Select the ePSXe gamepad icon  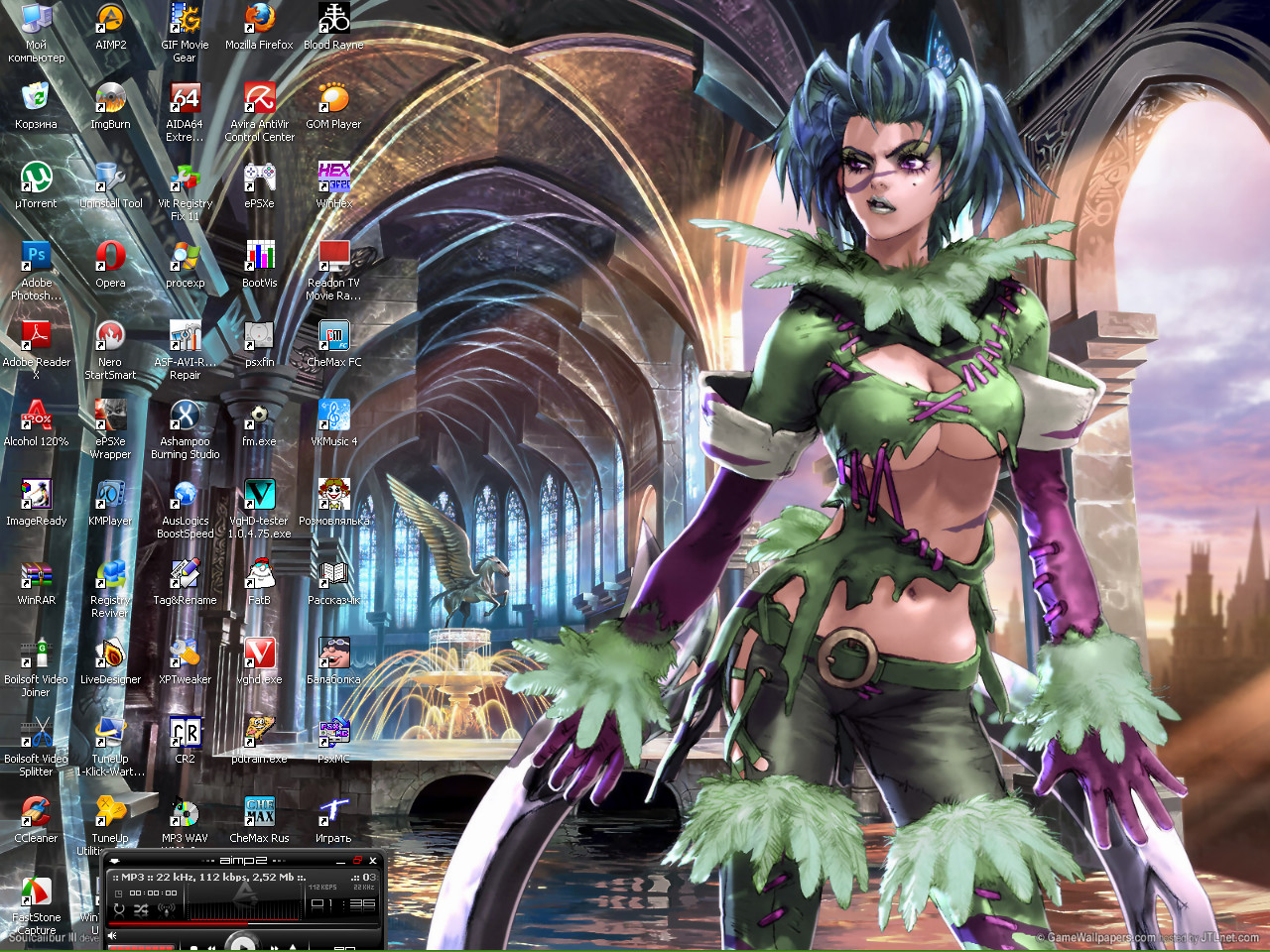259,178
